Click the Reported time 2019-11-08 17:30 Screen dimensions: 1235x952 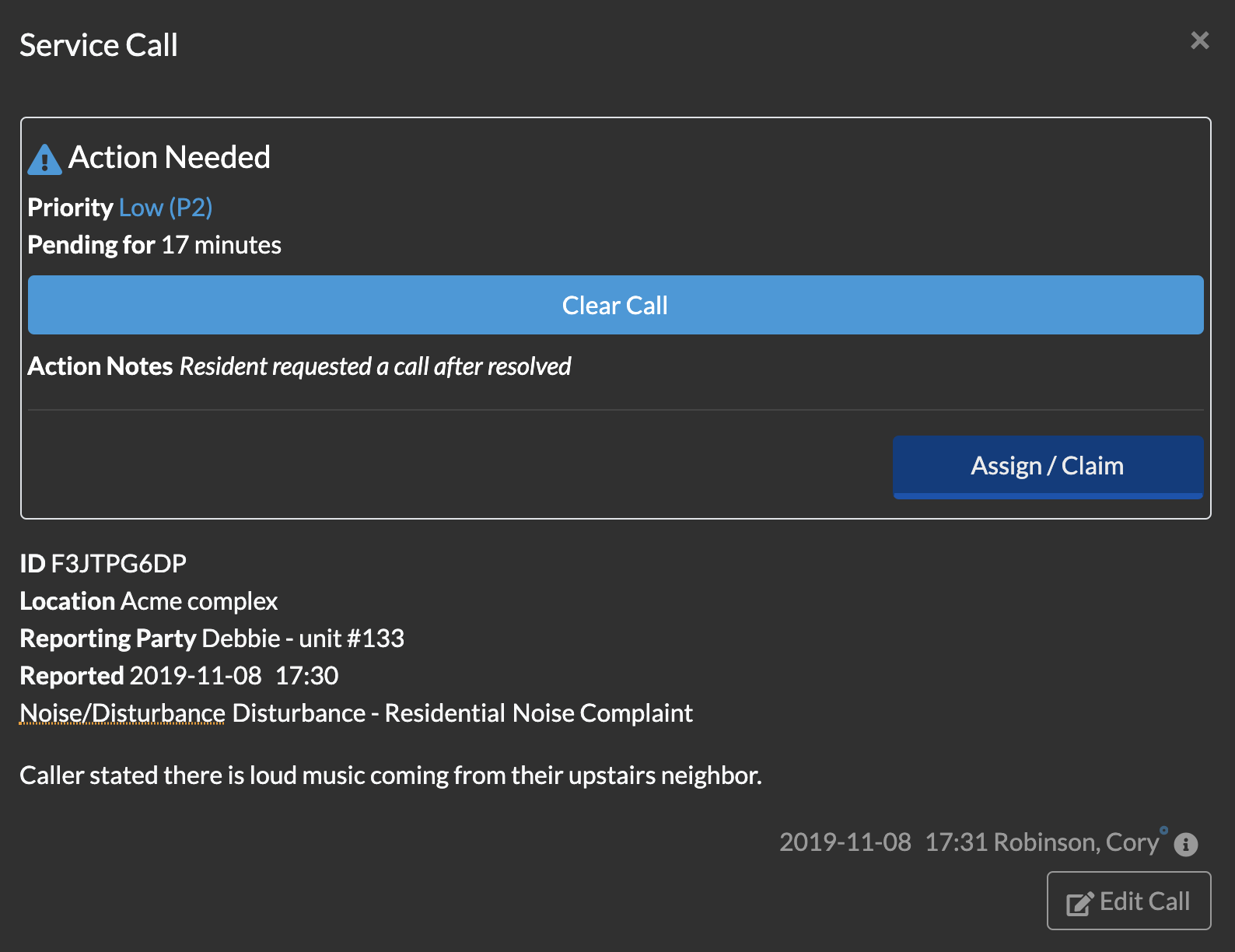233,676
